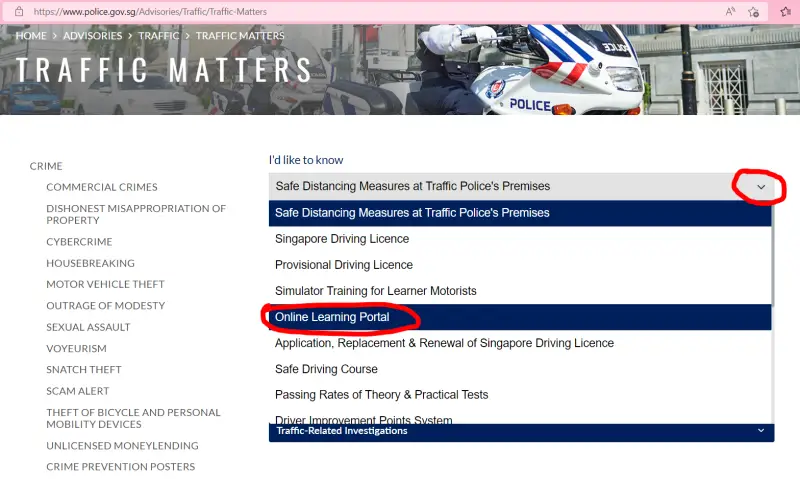Go to HOME breadcrumb link
The height and width of the screenshot is (479, 800).
[x=31, y=36]
